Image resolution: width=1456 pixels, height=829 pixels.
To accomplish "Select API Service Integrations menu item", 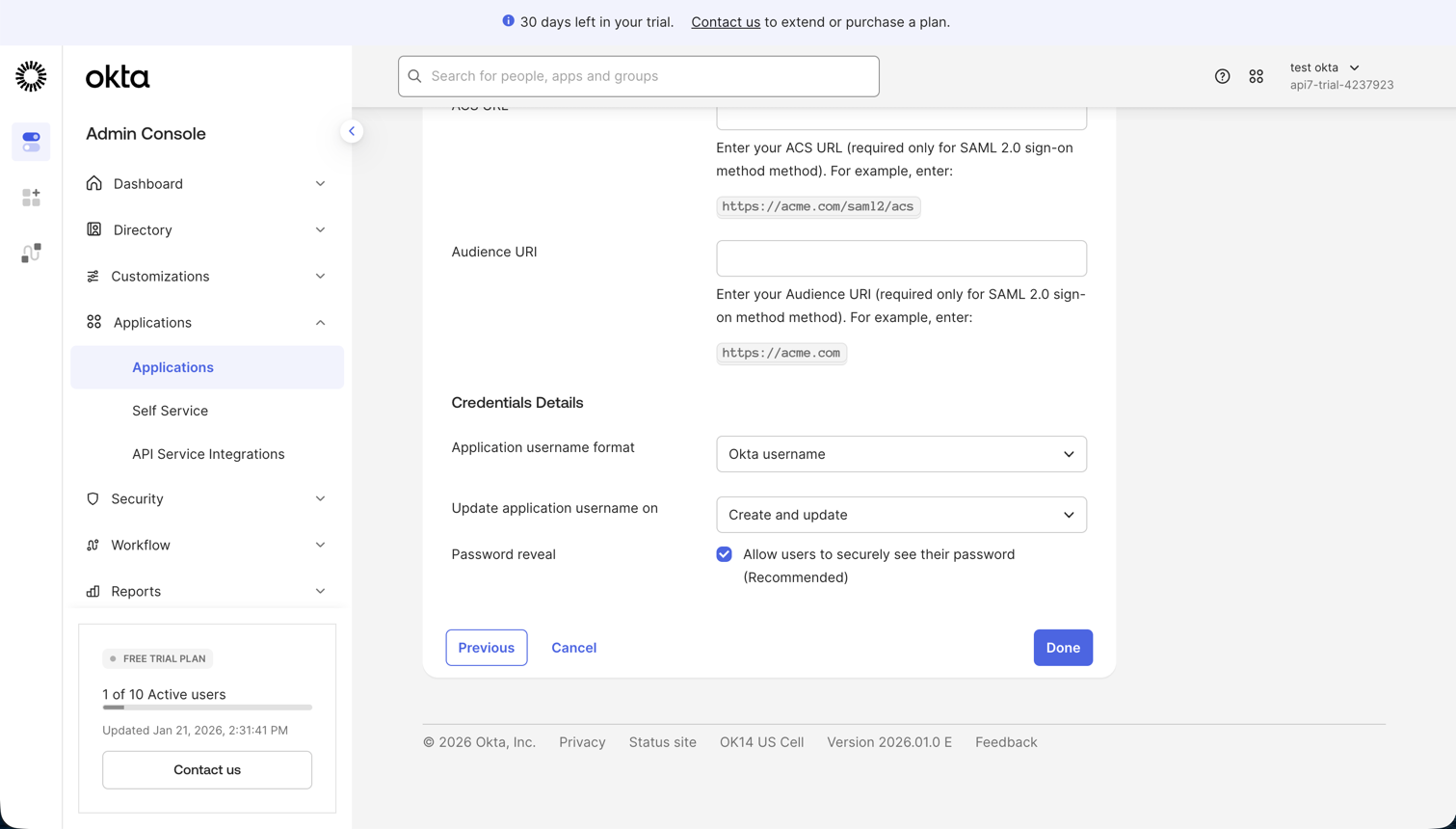I will click(208, 453).
